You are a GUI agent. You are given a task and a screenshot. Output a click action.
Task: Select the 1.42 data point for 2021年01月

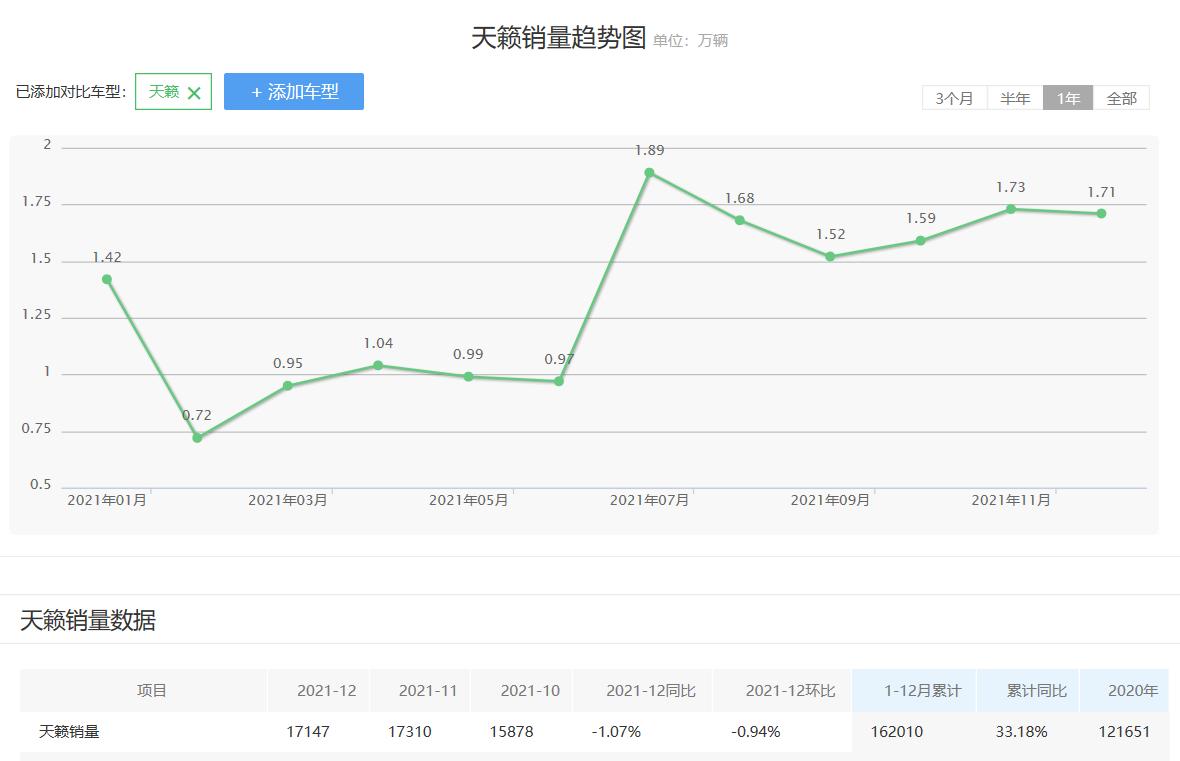(x=105, y=280)
